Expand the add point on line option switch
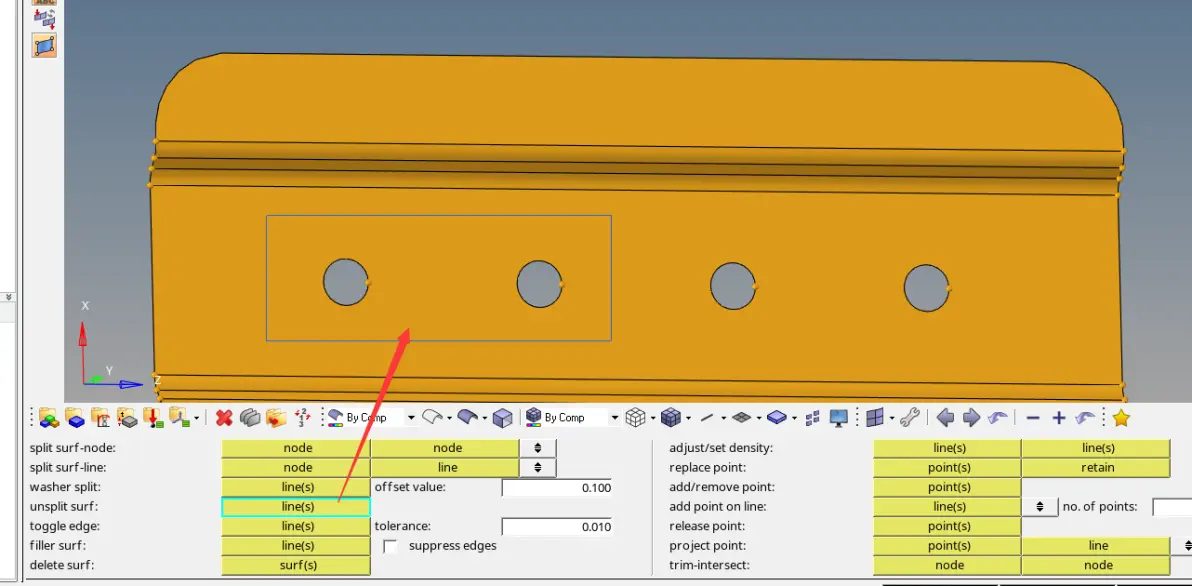1192x586 pixels. [1040, 506]
